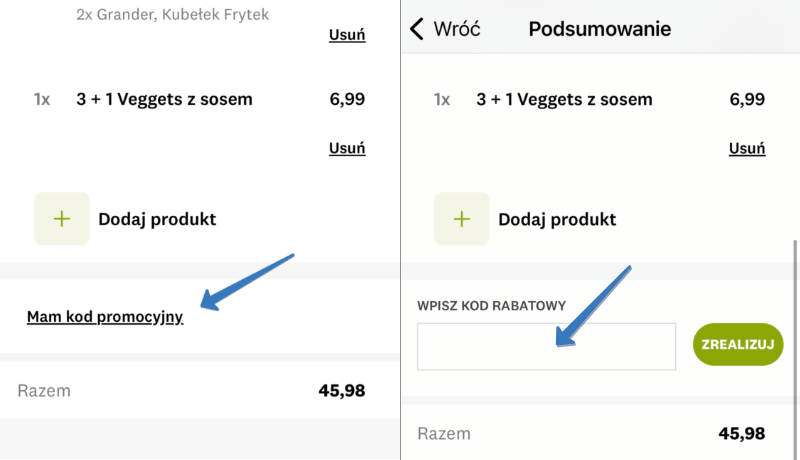Tap the Wróć back label

[x=457, y=29]
